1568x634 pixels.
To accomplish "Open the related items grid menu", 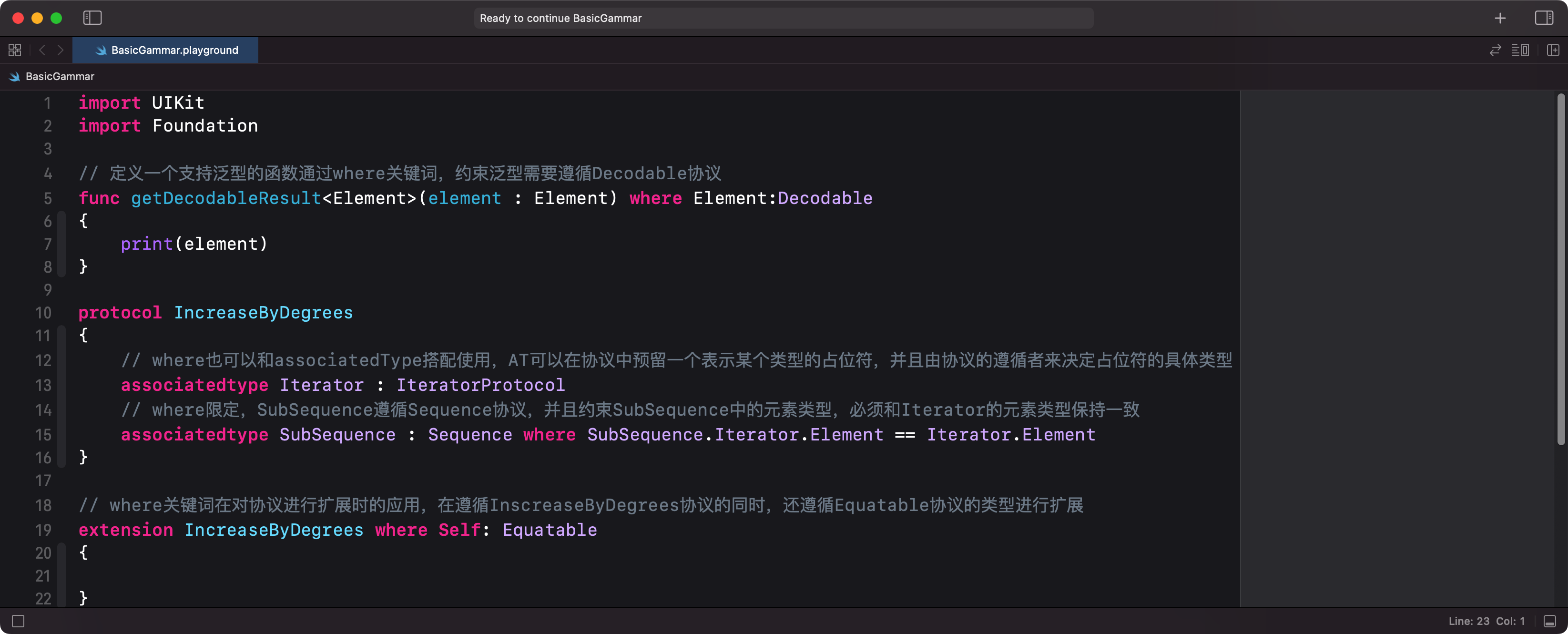I will click(15, 50).
